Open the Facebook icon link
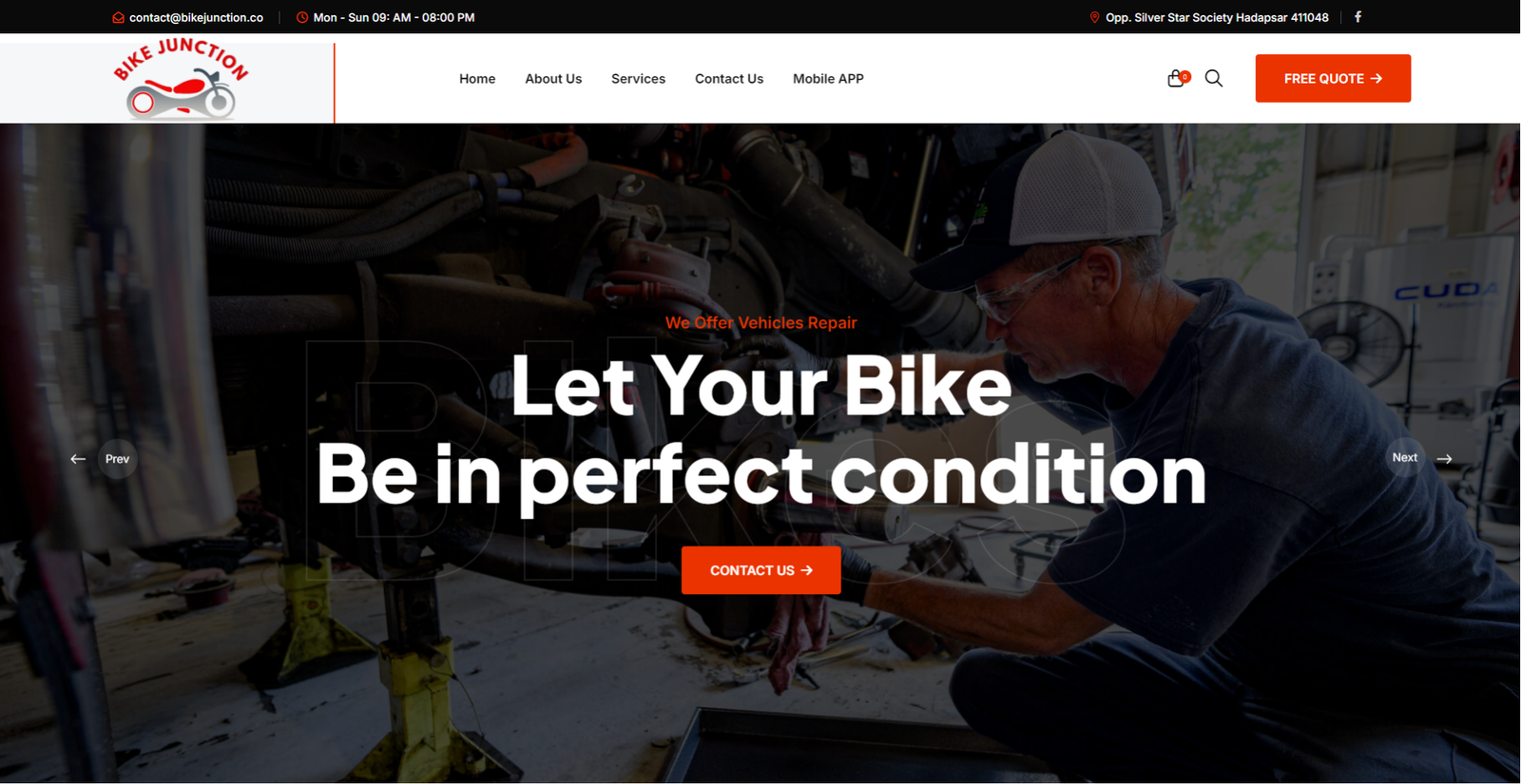Screen dimensions: 1521x784 coord(1357,17)
